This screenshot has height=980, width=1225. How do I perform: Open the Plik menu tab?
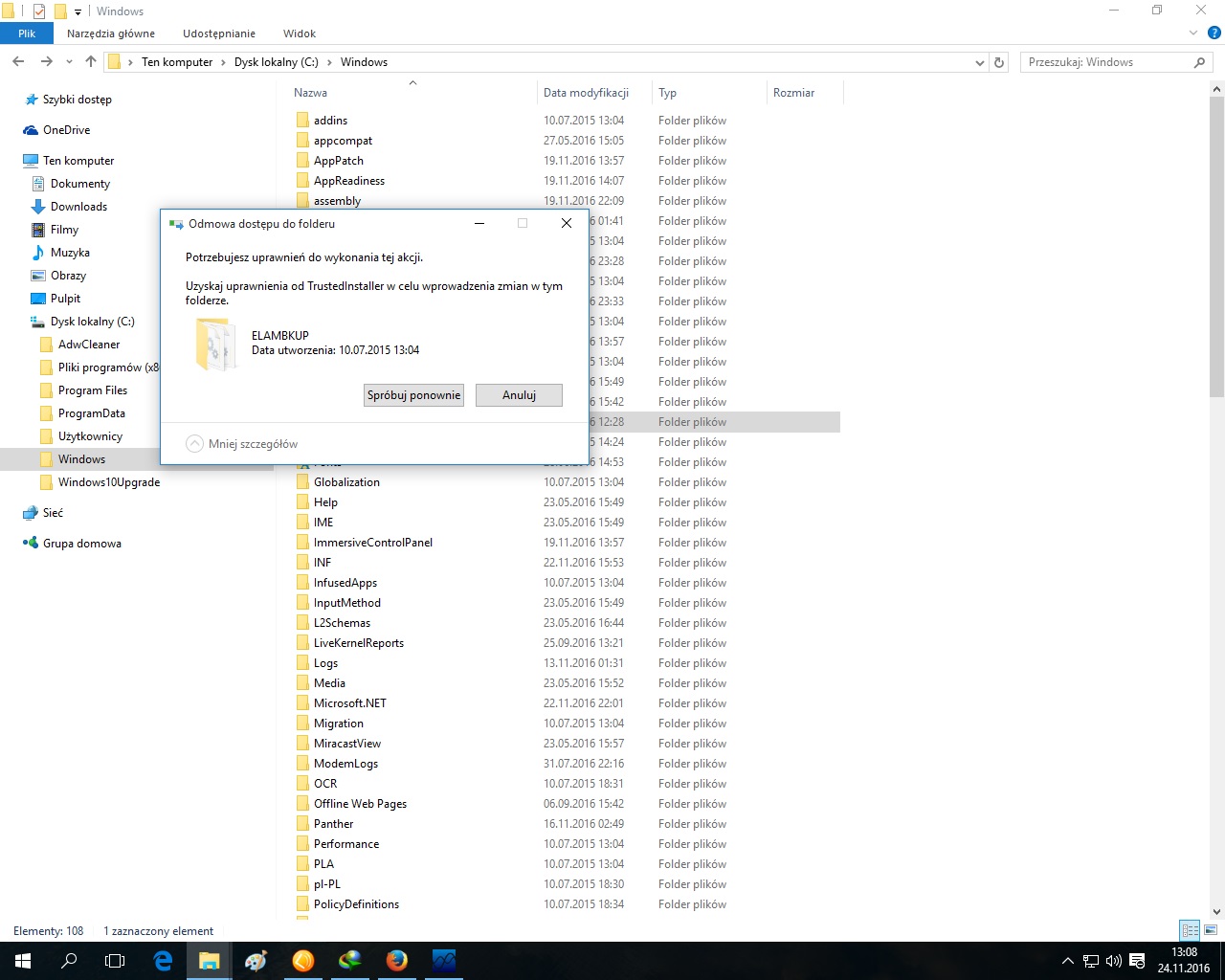pyautogui.click(x=27, y=33)
